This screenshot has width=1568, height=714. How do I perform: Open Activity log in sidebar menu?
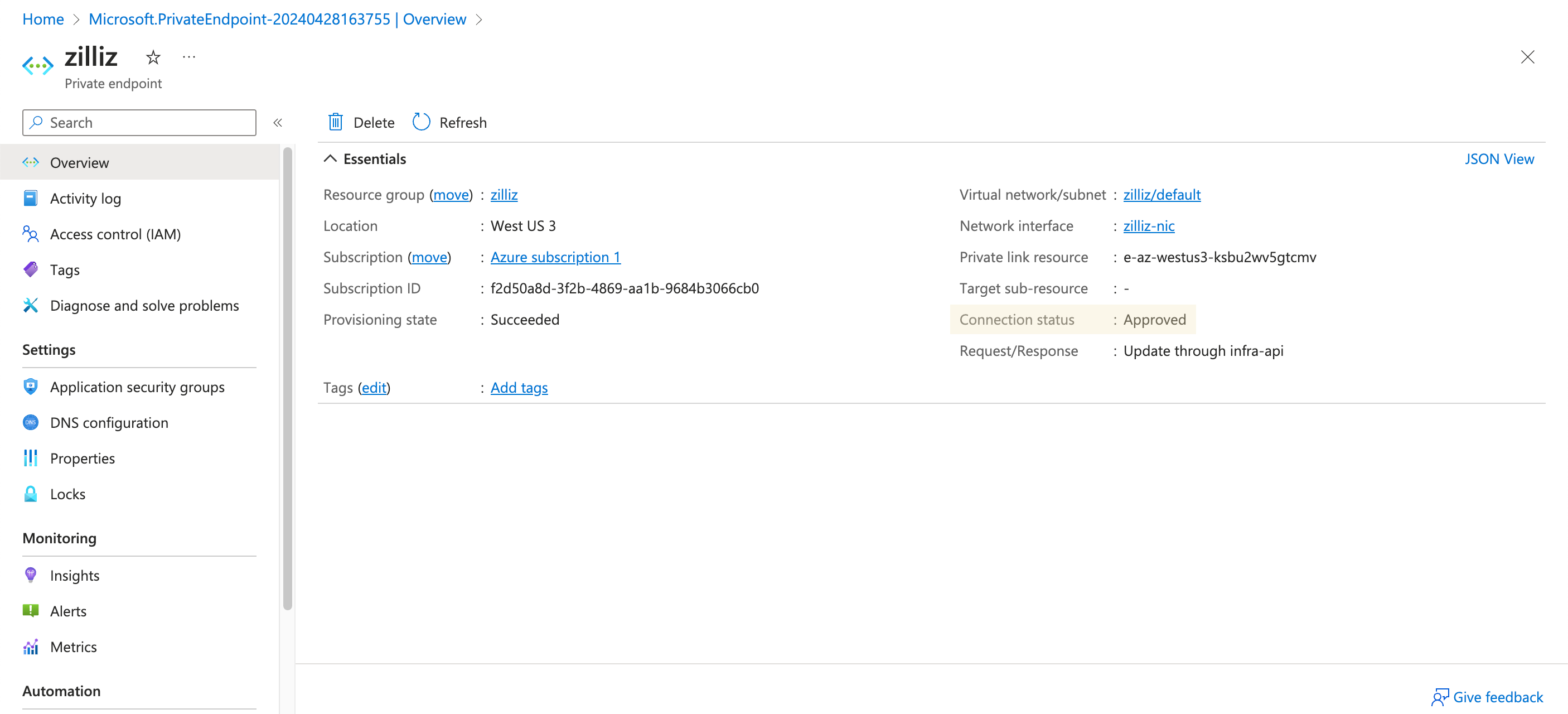tap(85, 199)
